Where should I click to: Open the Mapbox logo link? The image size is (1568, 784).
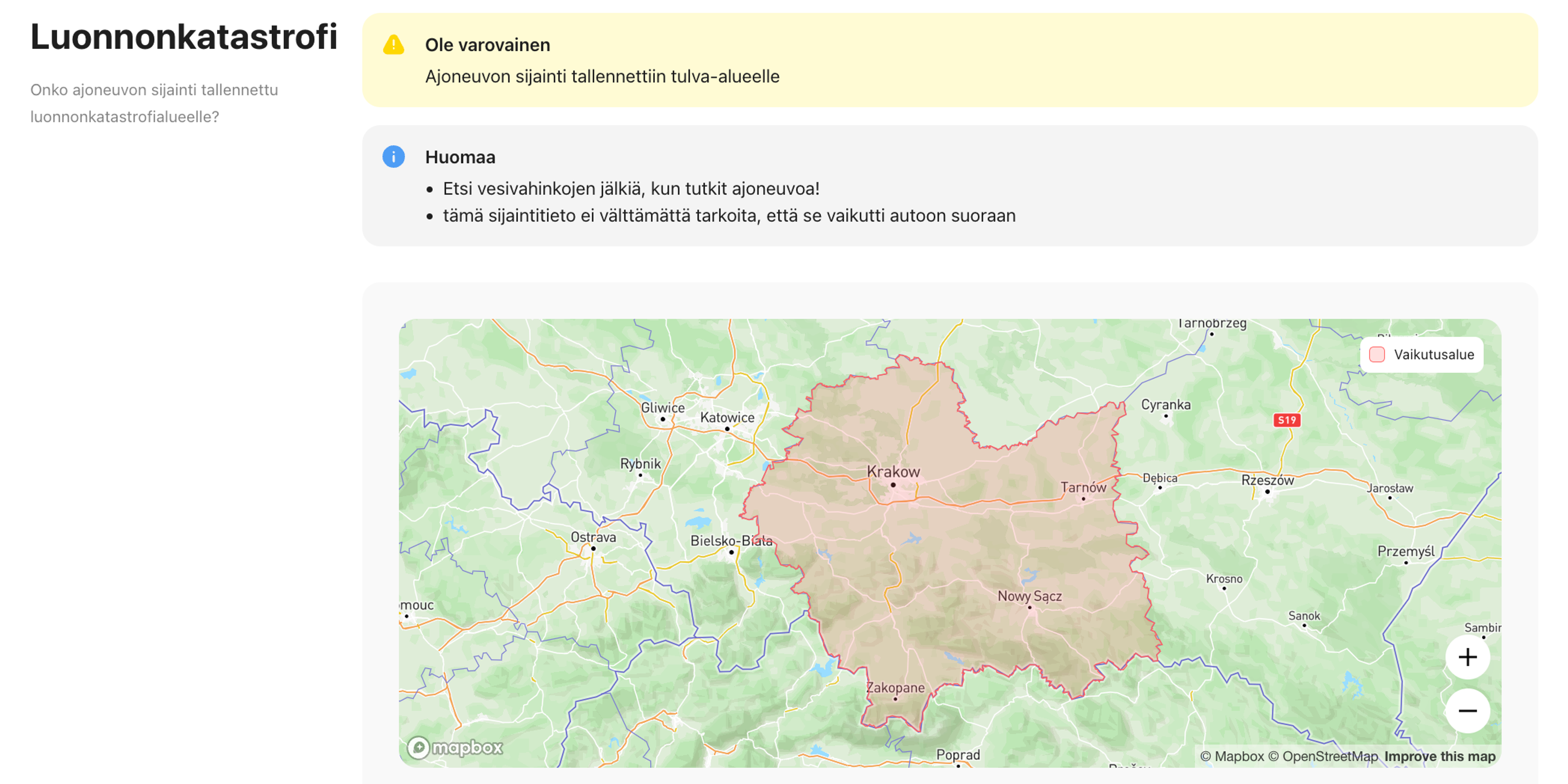pos(455,747)
